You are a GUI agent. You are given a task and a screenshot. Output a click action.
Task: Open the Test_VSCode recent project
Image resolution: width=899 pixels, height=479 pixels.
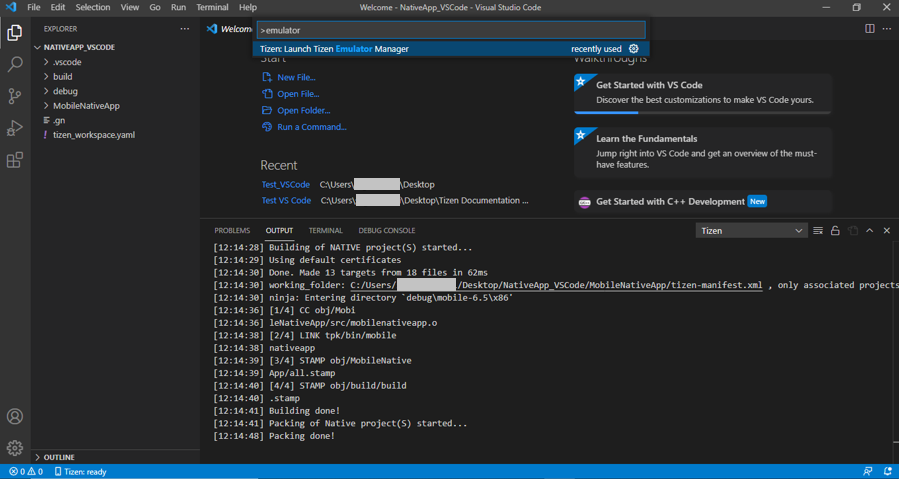pyautogui.click(x=285, y=185)
